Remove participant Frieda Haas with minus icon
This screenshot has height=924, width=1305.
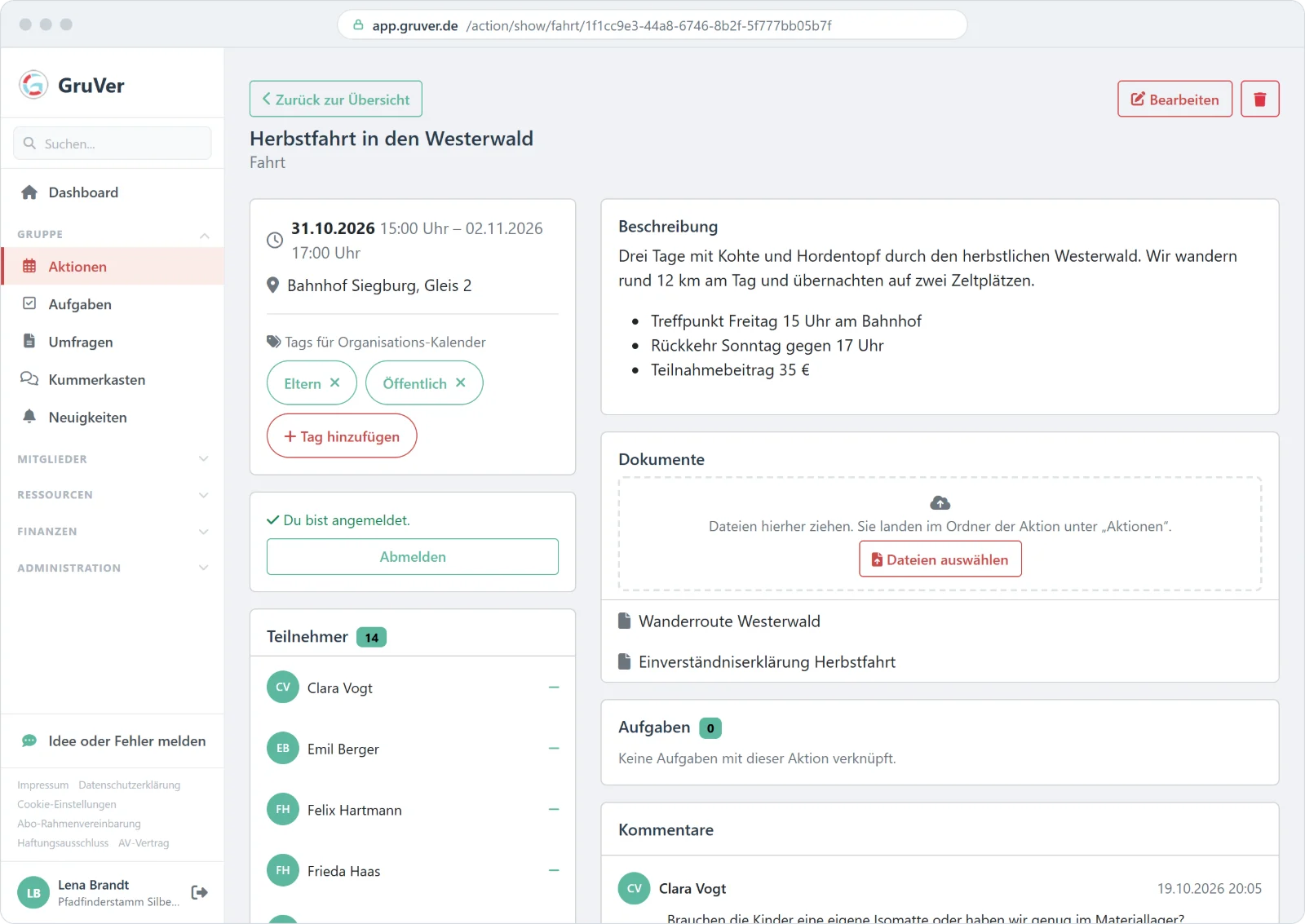pyautogui.click(x=554, y=871)
